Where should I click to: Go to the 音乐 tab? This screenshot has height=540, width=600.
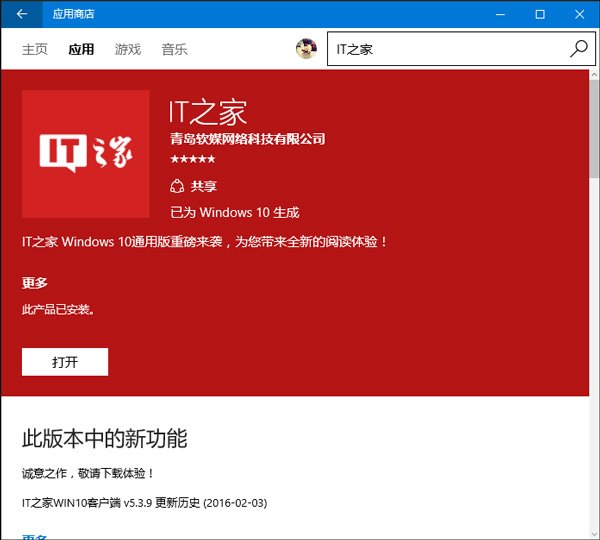click(x=174, y=49)
